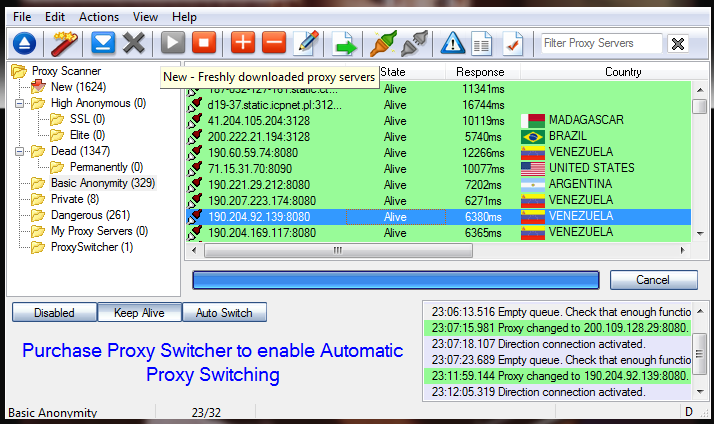Select proxy 190.207.223.174:8080
The image size is (718, 425).
(x=439, y=201)
